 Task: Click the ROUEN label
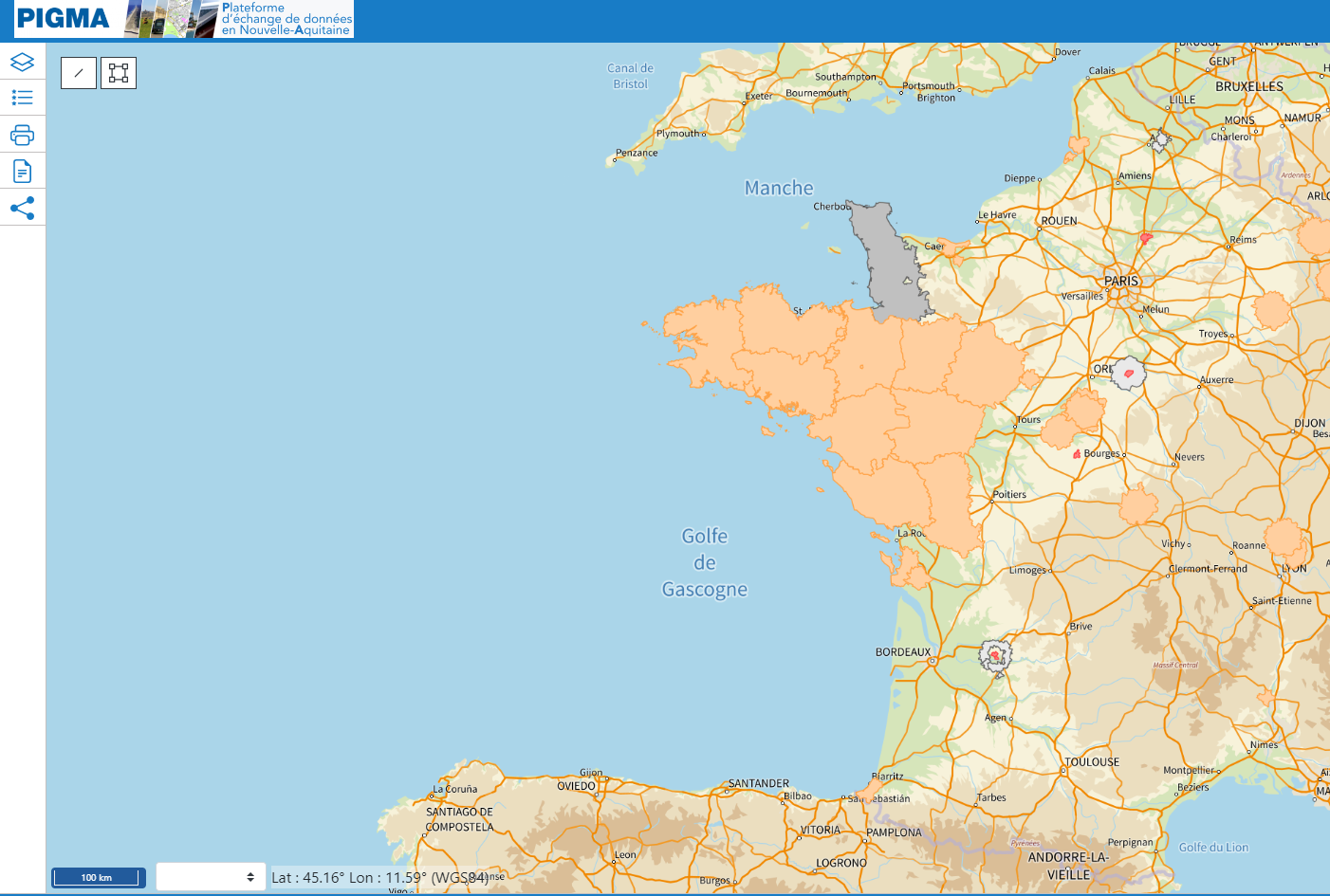pos(1060,221)
